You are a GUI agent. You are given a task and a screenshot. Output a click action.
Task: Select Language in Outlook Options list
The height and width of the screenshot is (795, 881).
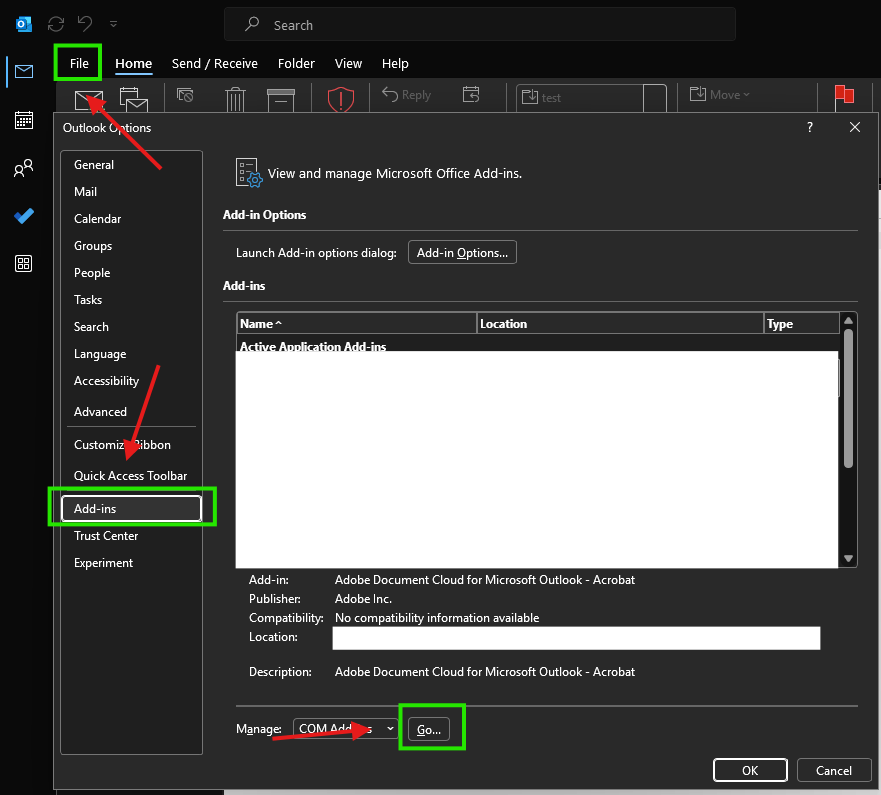131,354
